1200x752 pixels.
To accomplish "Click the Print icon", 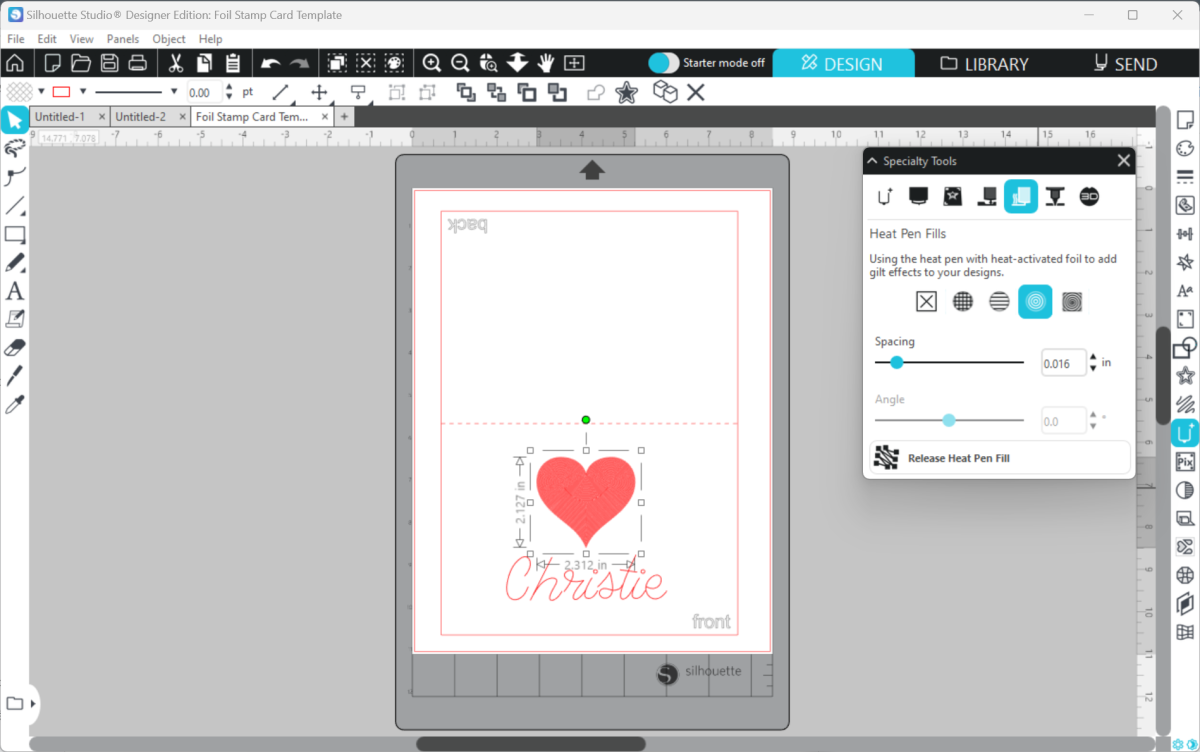I will (x=138, y=63).
